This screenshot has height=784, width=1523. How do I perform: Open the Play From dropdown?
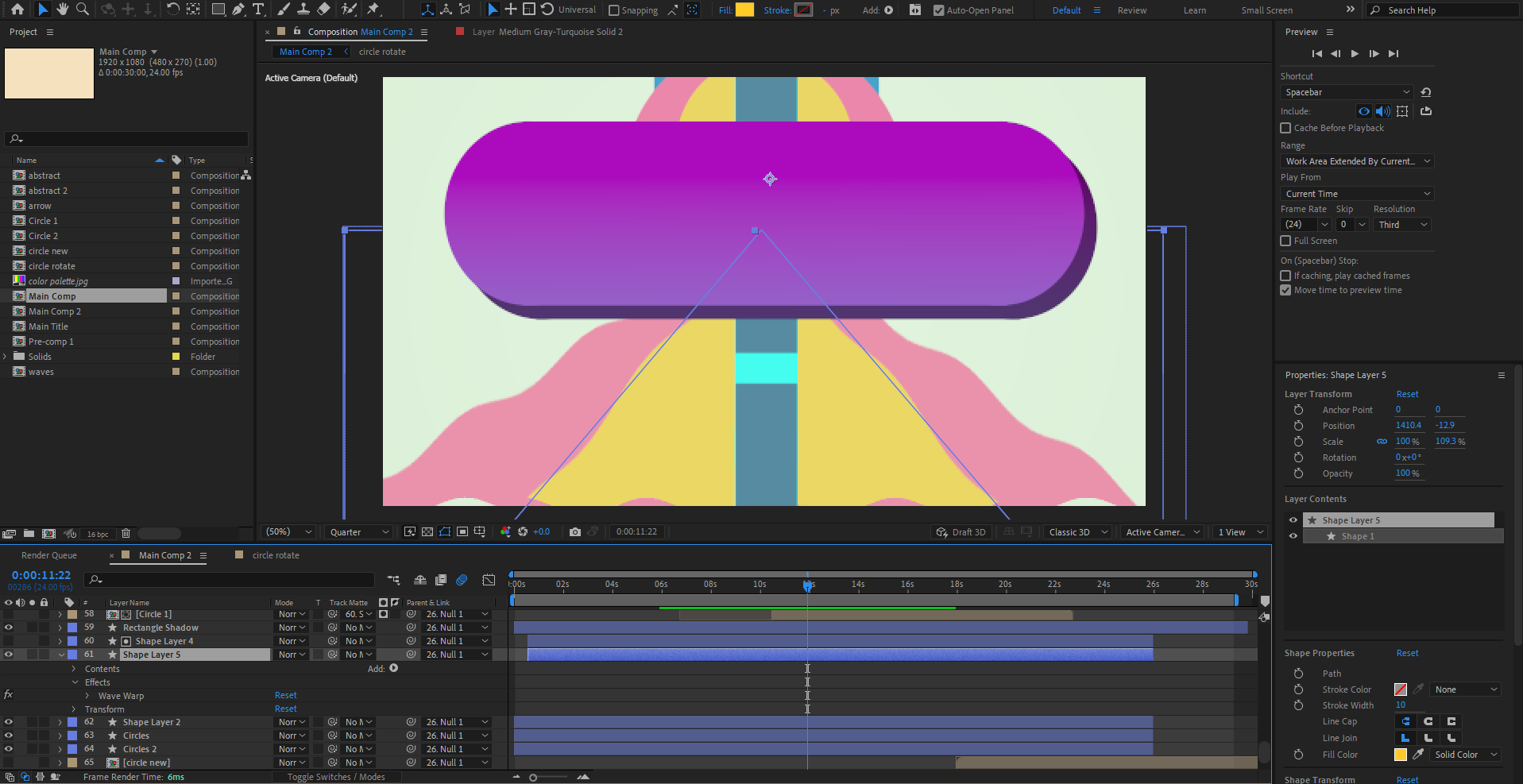tap(1357, 194)
